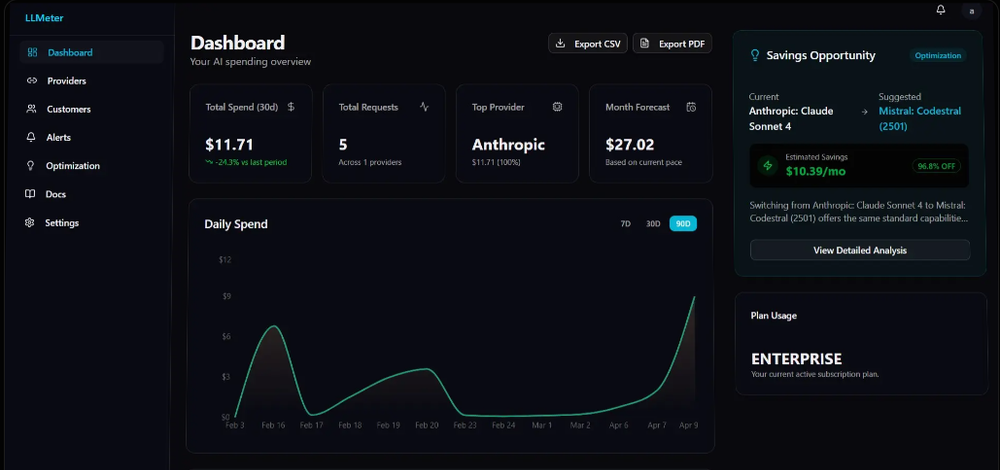Click the Optimization lightbulb icon in sidebar
The height and width of the screenshot is (470, 1000).
tap(30, 166)
